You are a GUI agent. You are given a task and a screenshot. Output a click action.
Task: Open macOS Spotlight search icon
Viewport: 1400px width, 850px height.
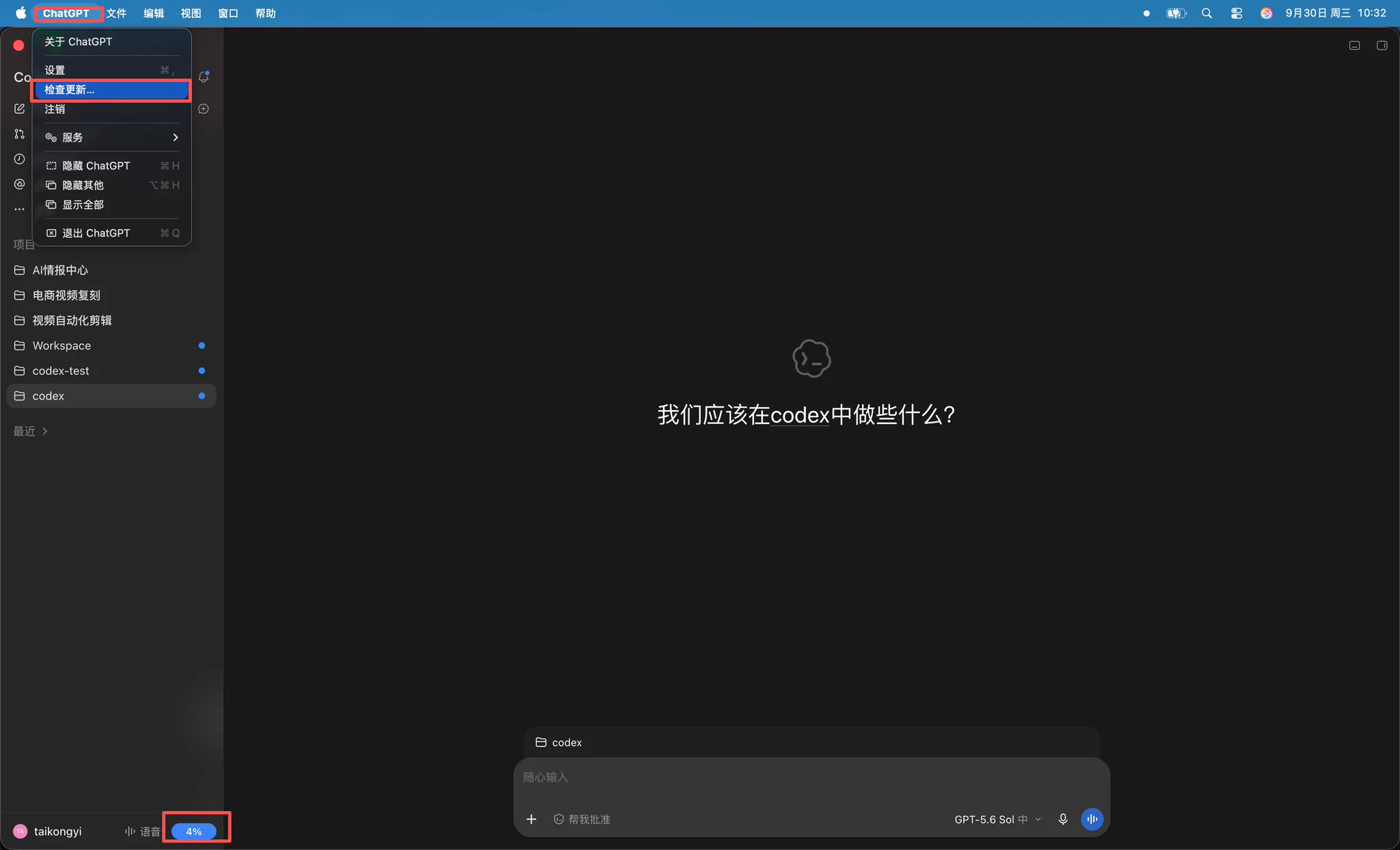point(1207,13)
